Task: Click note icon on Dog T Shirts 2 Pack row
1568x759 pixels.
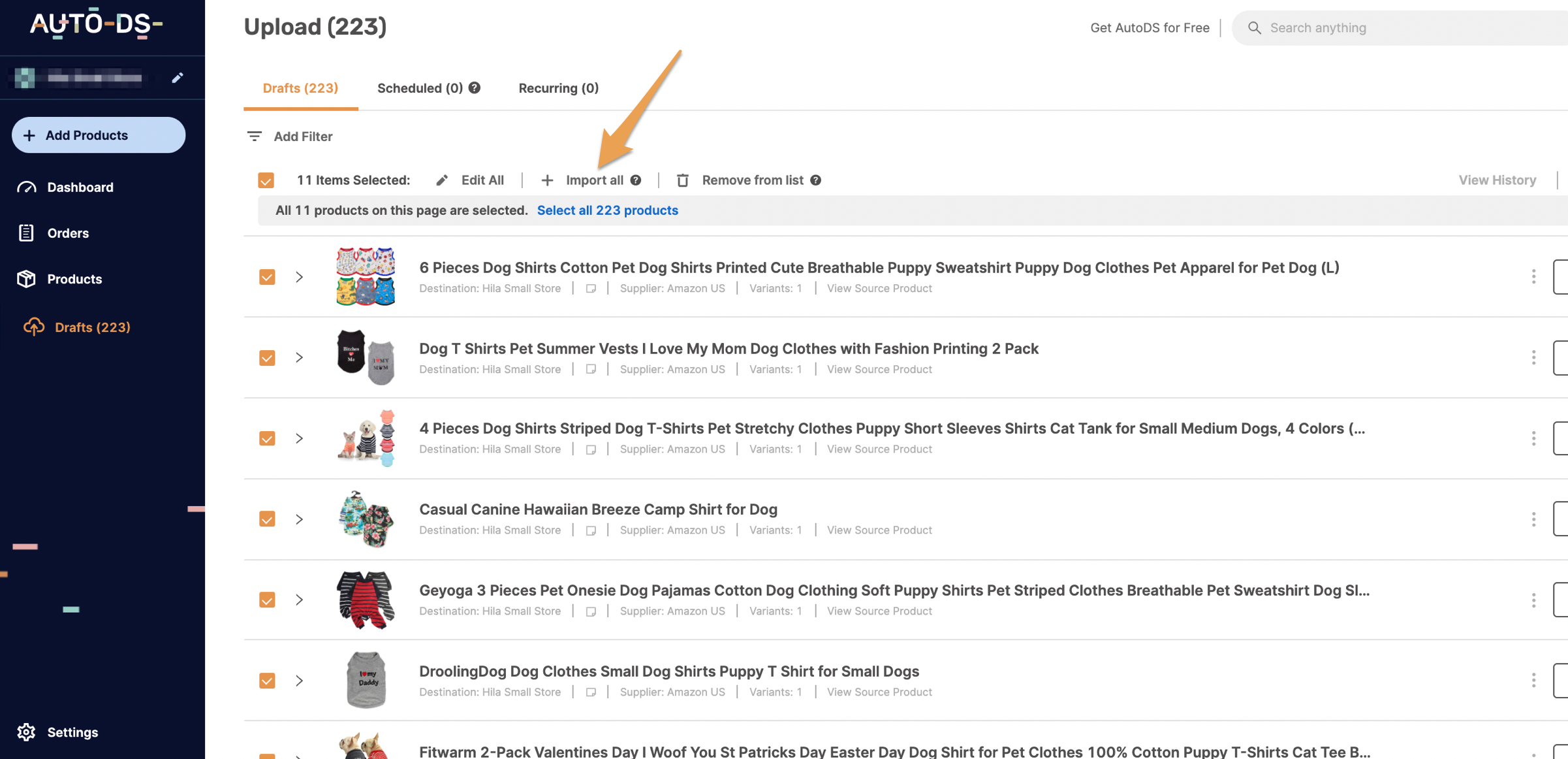Action: point(591,370)
